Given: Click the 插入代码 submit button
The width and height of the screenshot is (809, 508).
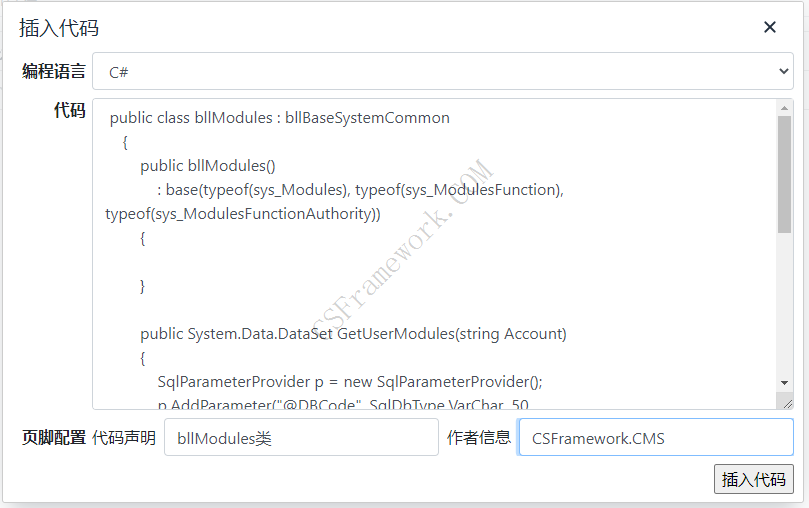Looking at the screenshot, I should click(x=754, y=479).
